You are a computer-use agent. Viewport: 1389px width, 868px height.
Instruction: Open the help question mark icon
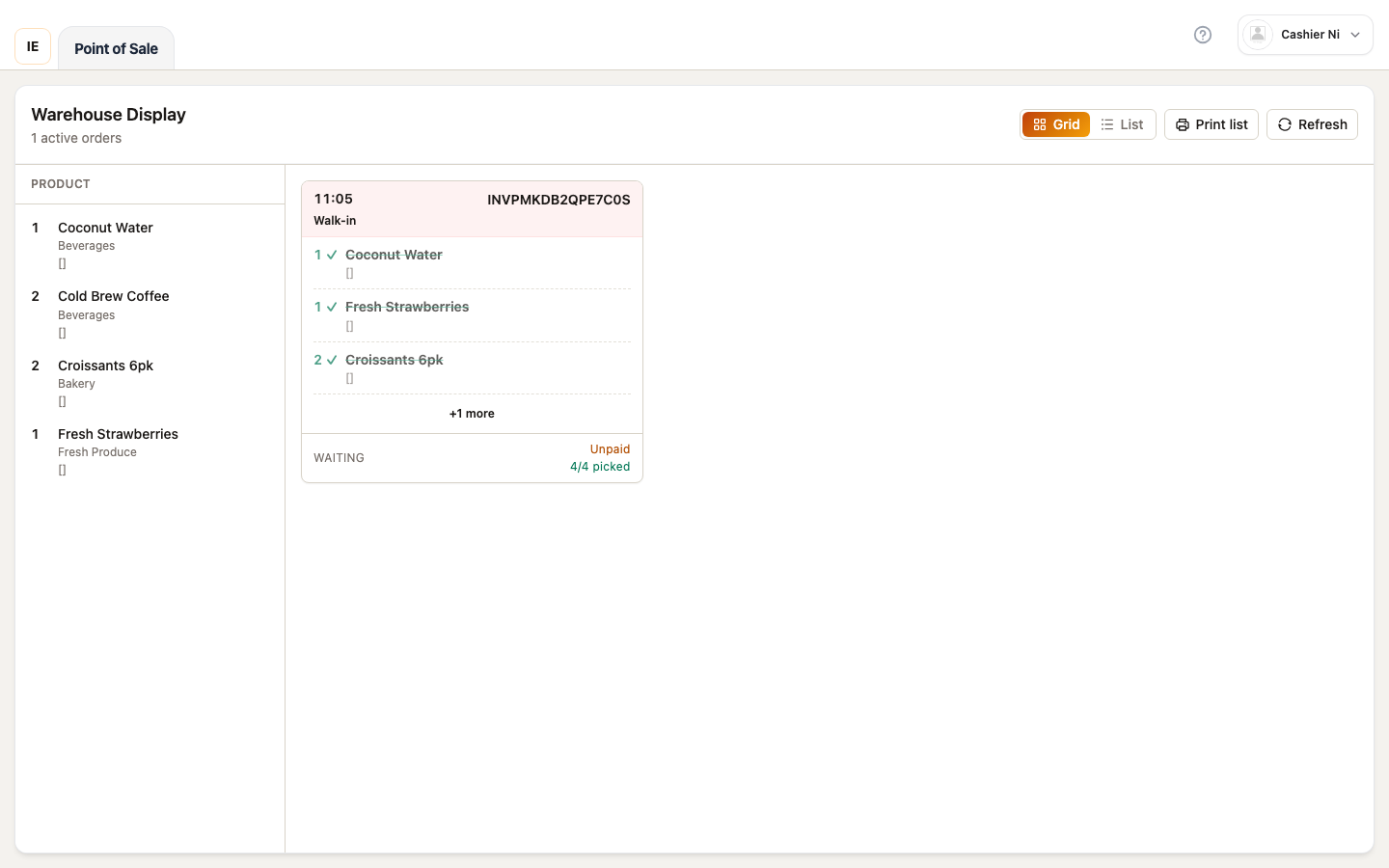(1203, 35)
